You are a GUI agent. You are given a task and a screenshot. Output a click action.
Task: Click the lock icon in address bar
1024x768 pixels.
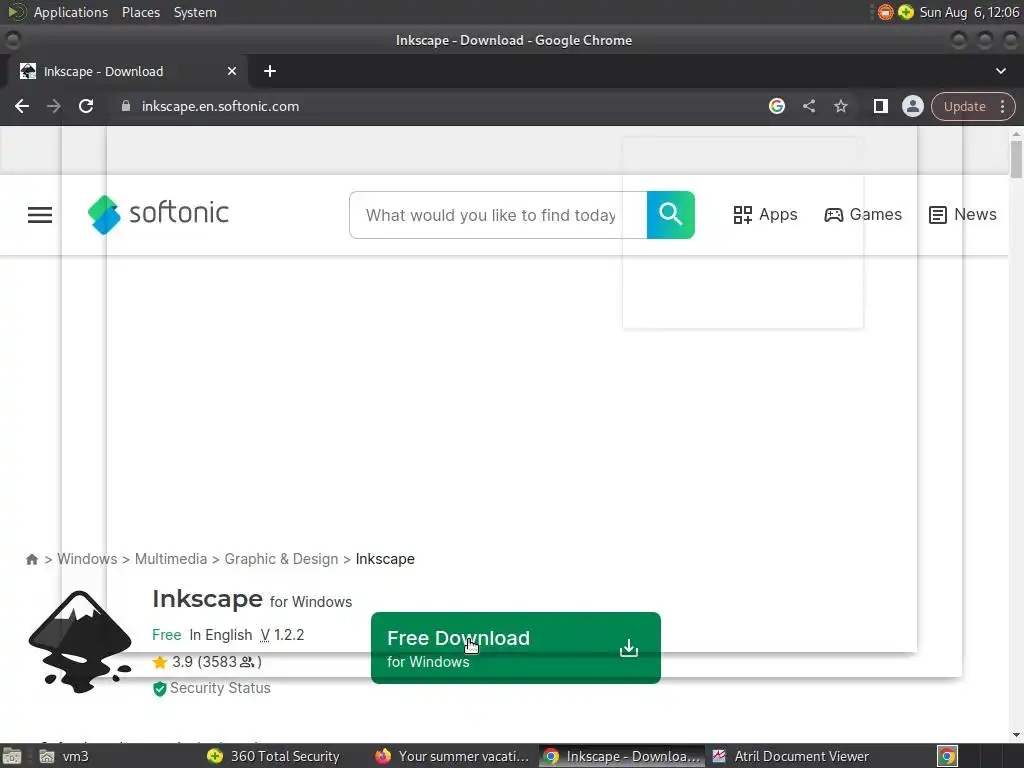[126, 106]
